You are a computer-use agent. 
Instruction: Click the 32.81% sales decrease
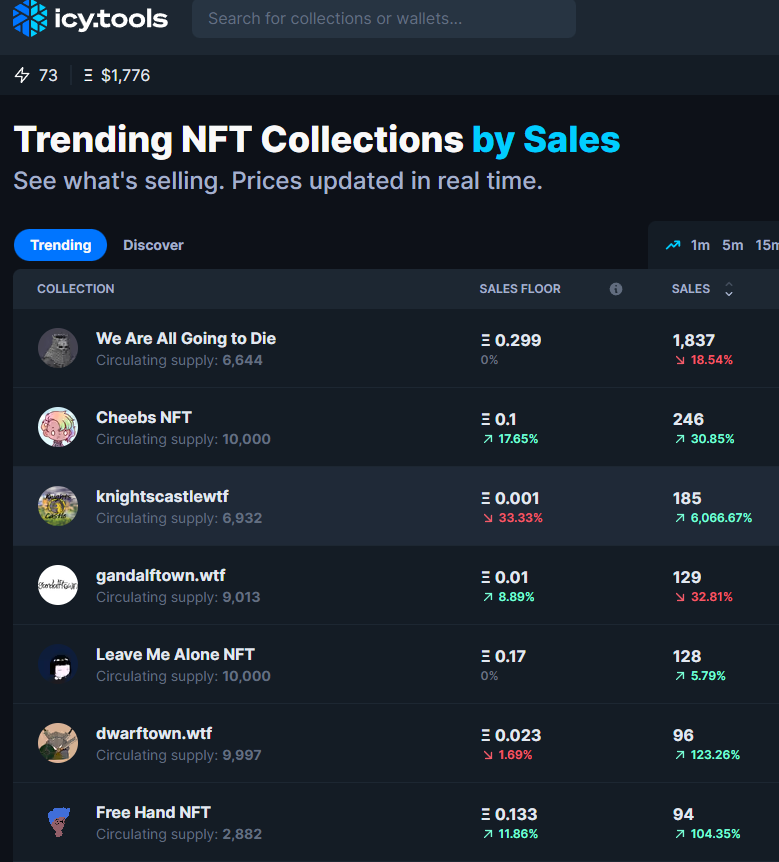711,597
